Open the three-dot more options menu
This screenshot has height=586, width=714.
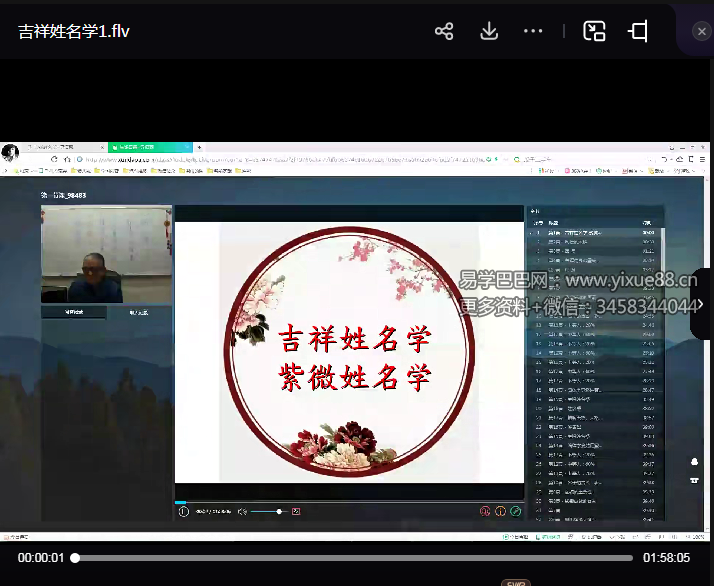point(533,31)
